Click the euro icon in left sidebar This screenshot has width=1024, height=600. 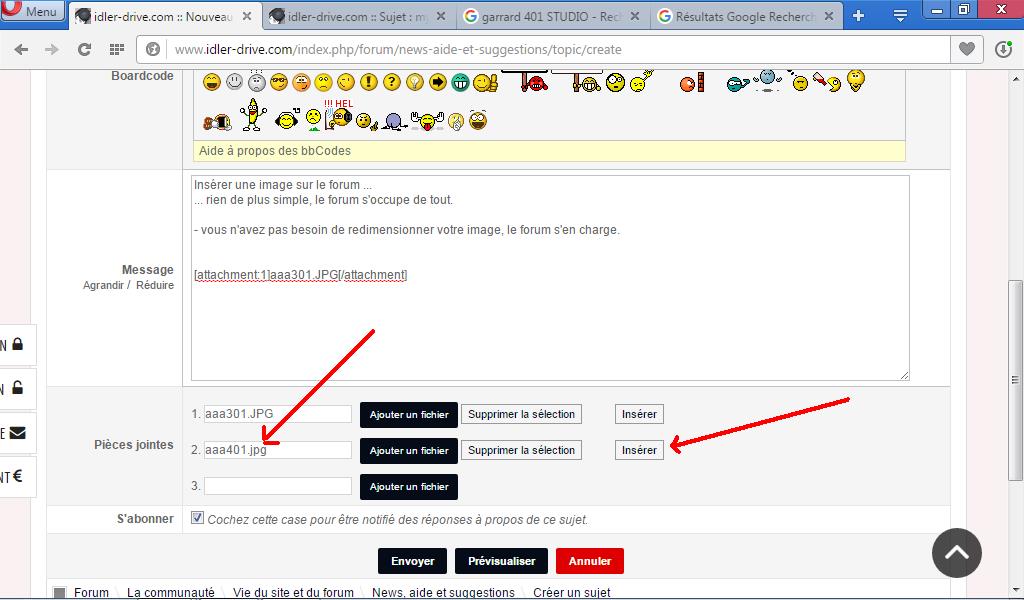tap(17, 477)
